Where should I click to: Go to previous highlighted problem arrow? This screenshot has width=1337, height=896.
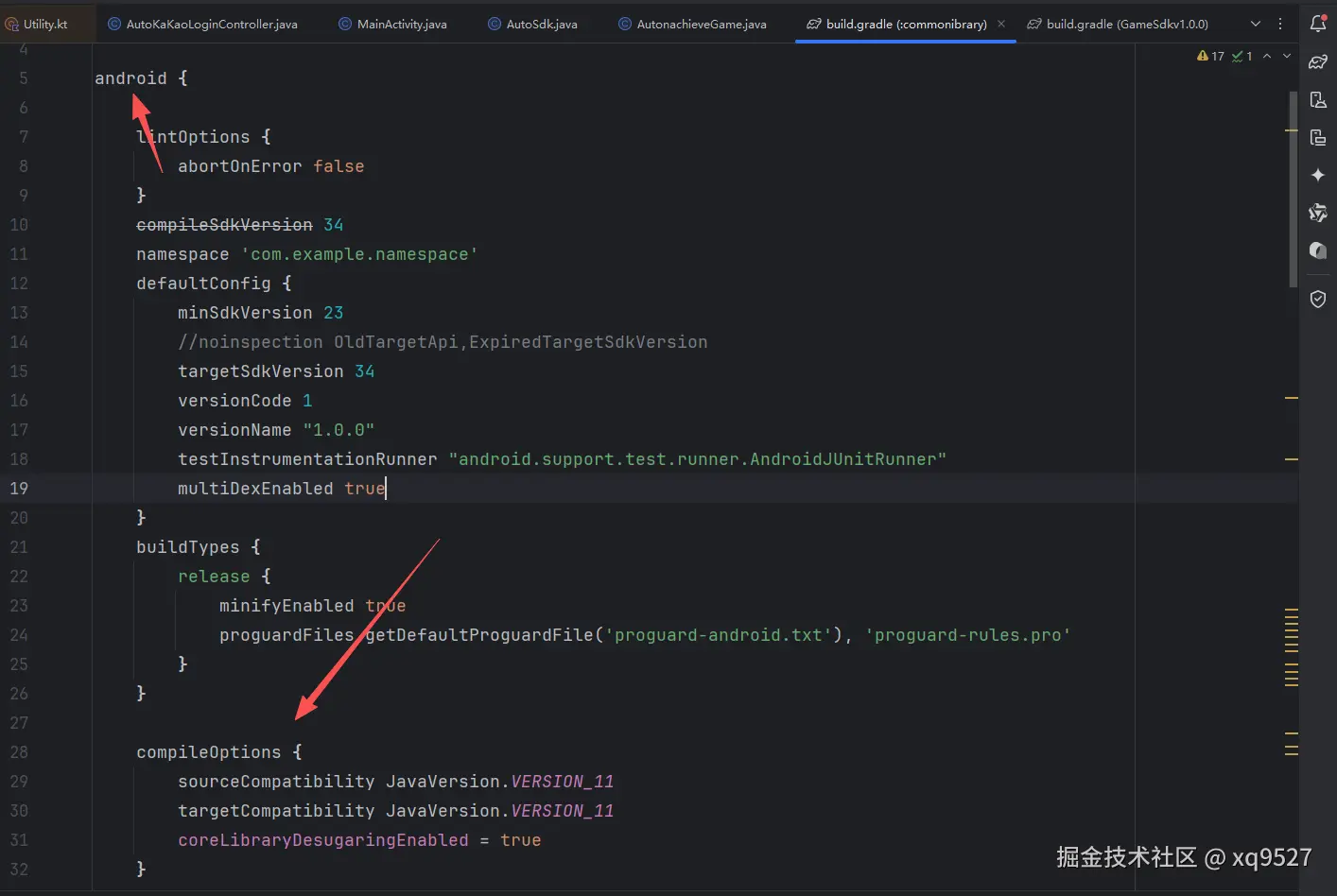click(1267, 56)
